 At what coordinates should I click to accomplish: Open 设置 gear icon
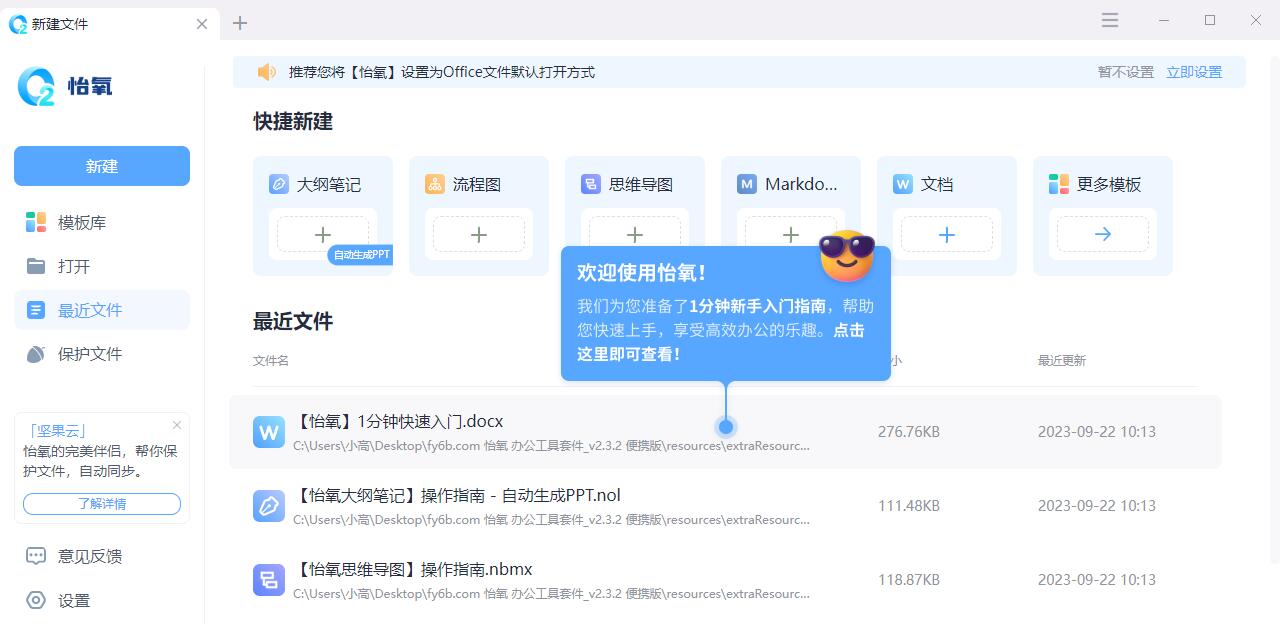(x=36, y=600)
